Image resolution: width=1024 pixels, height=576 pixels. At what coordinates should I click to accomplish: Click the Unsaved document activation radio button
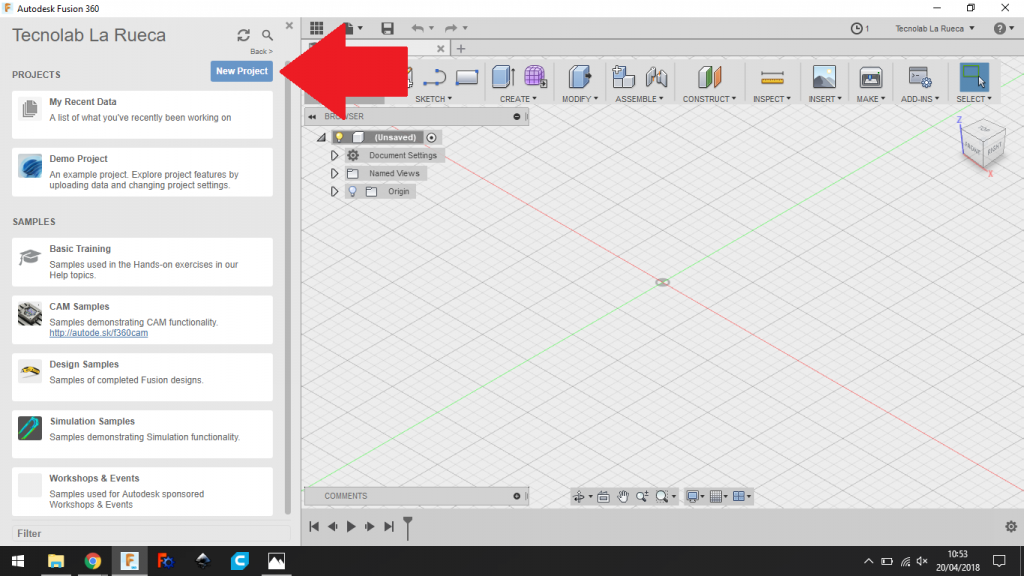tap(431, 137)
